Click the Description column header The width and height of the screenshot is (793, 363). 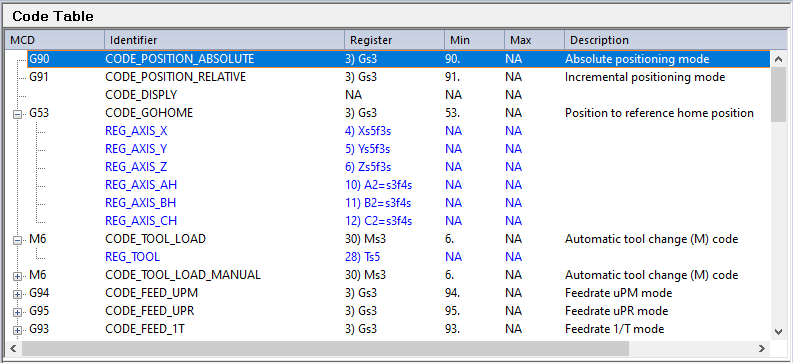click(675, 40)
